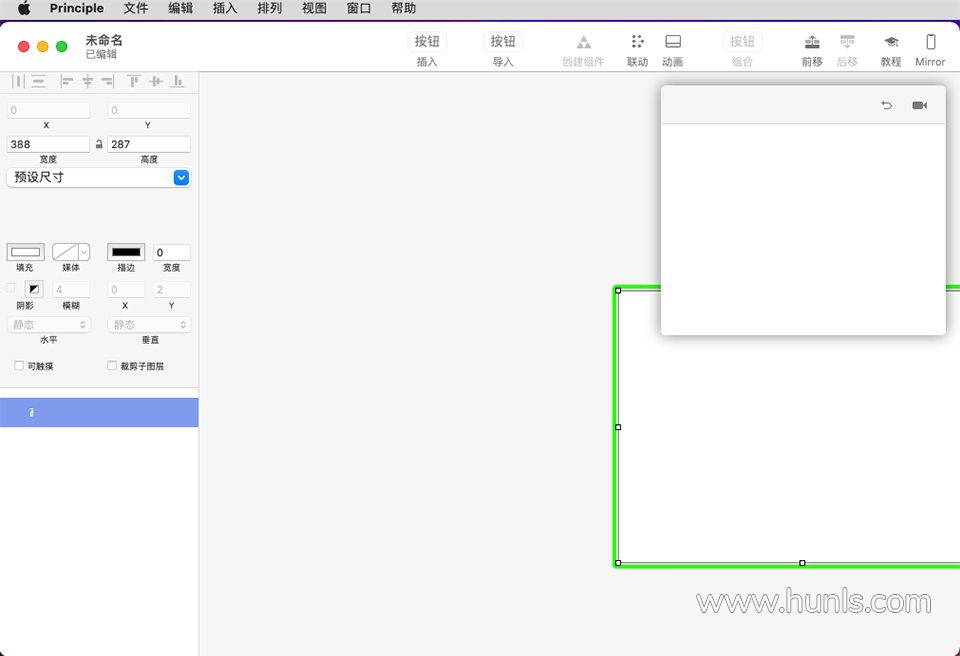Distribute layers vertically icon

(39, 81)
